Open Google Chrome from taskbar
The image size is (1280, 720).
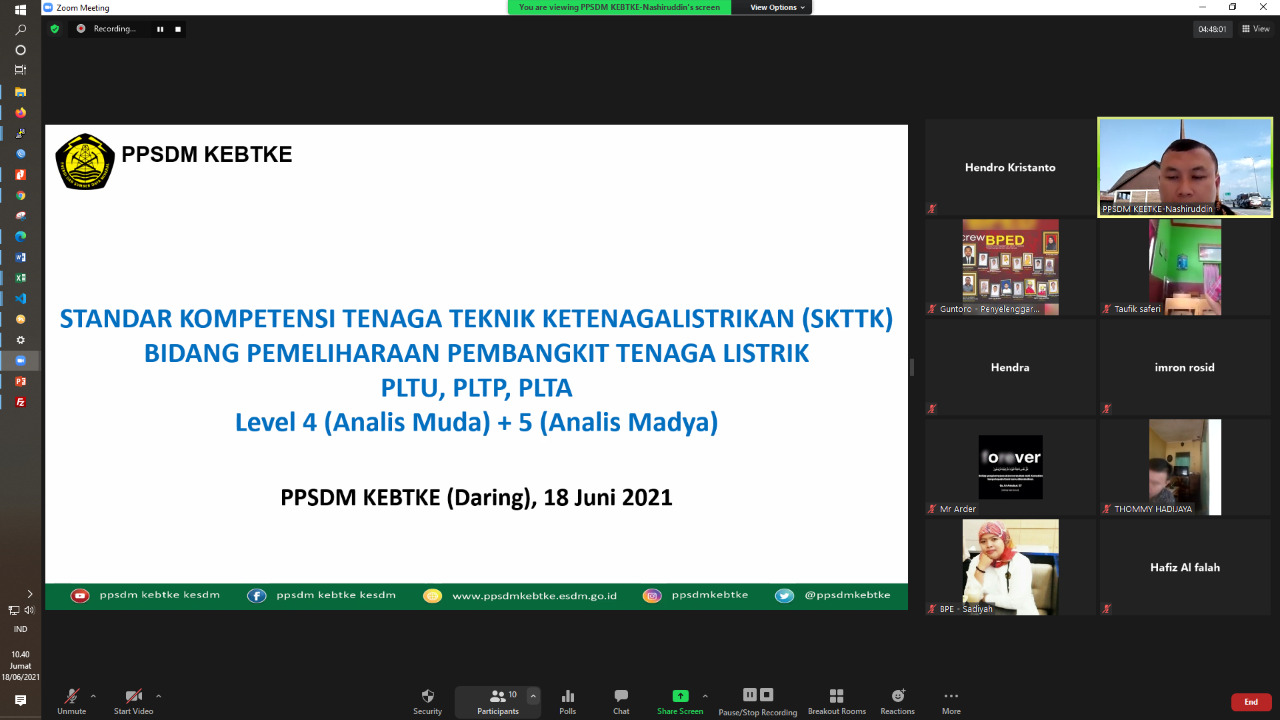tap(20, 195)
